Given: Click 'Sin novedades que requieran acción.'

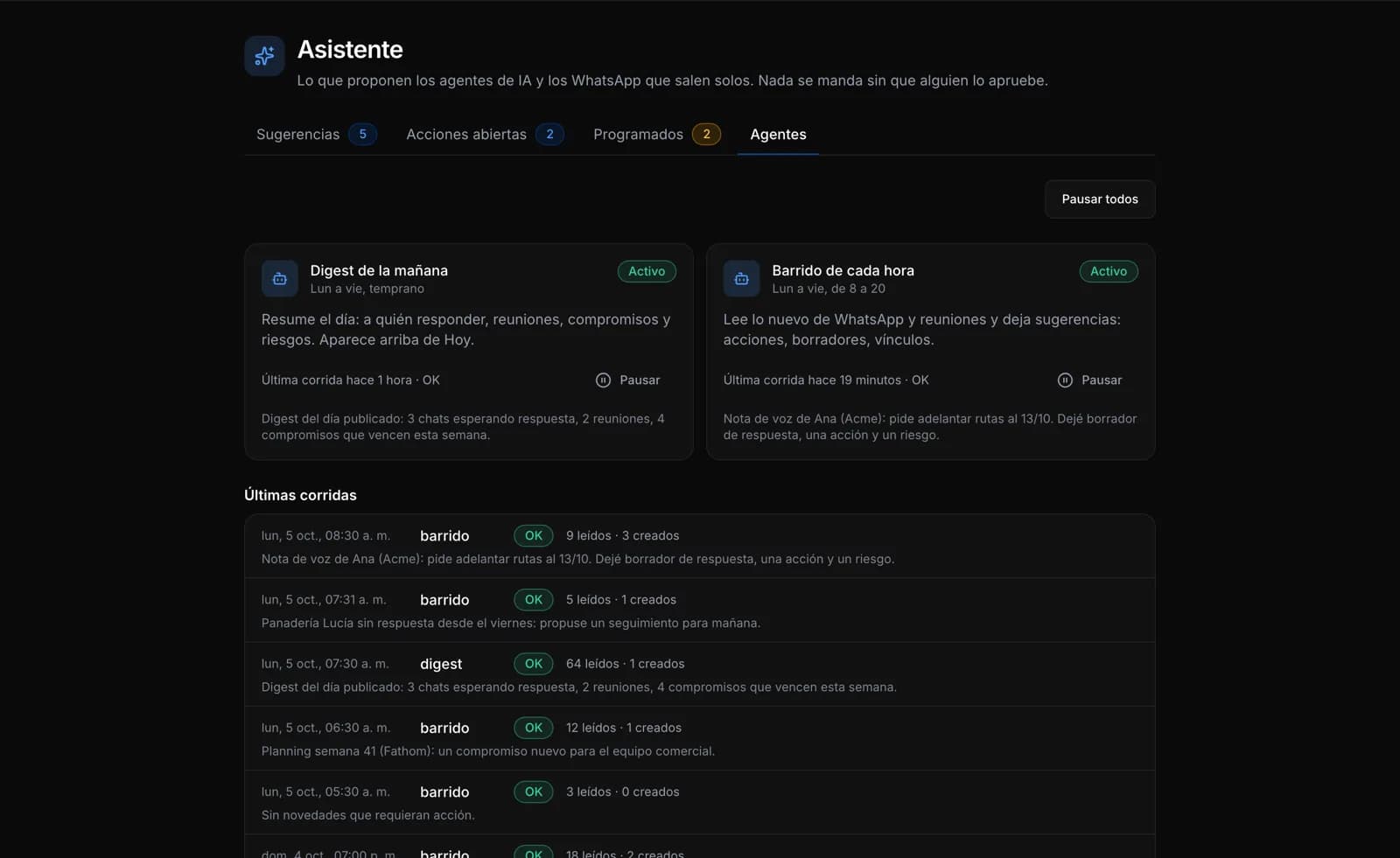Looking at the screenshot, I should (368, 815).
